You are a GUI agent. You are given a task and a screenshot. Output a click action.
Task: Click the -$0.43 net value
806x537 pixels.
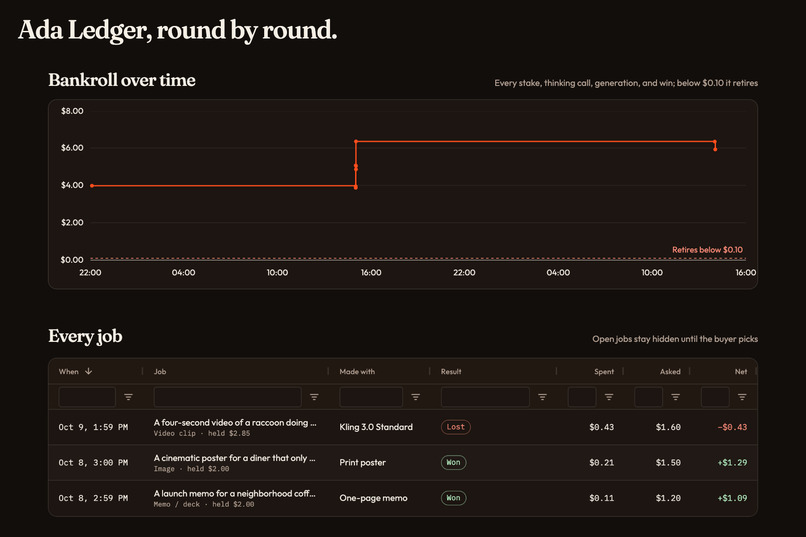[x=732, y=427]
